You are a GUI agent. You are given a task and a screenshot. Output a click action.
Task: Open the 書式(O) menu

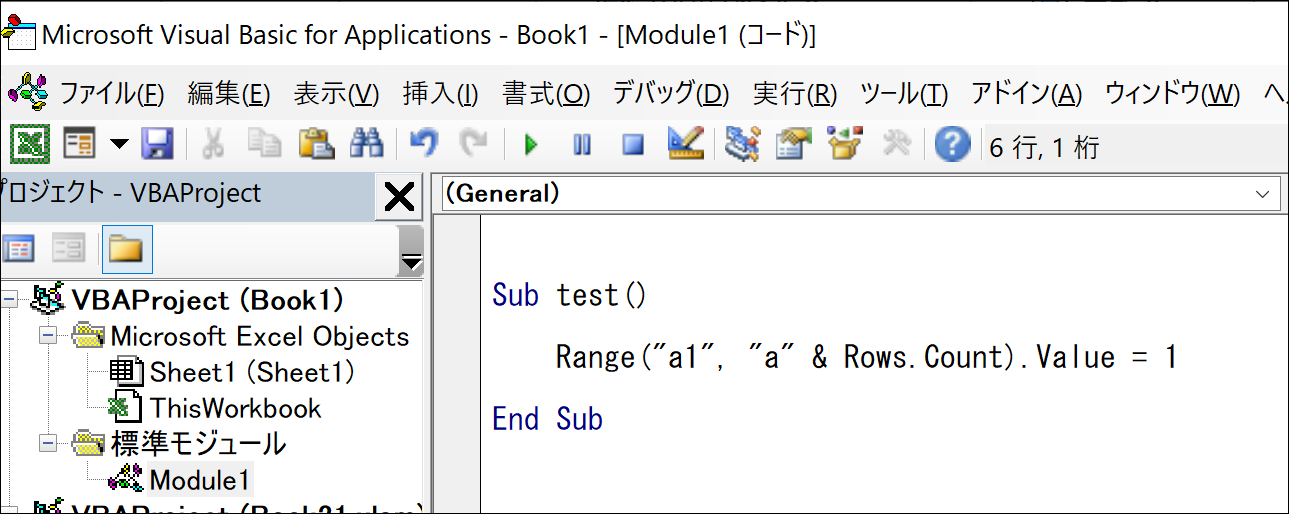pyautogui.click(x=546, y=94)
